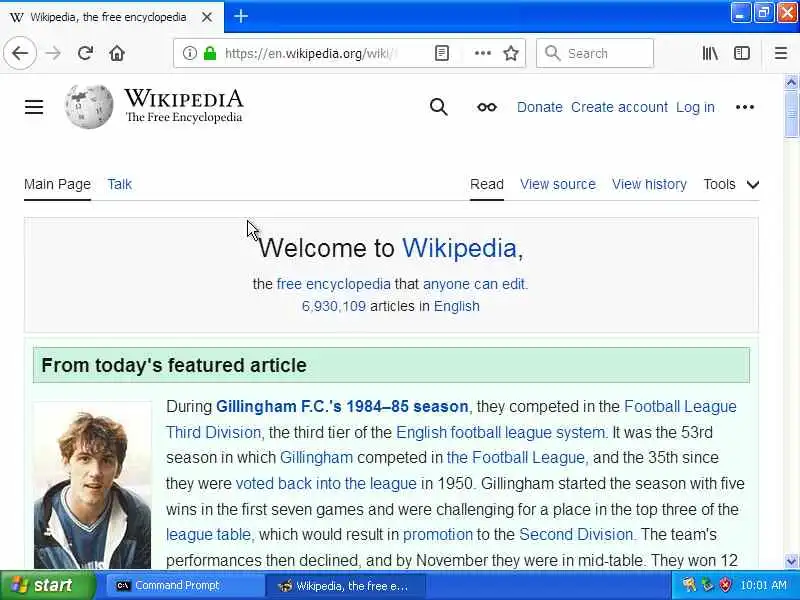The height and width of the screenshot is (600, 800).
Task: Click the vertical scrollbar thumb
Action: click(x=791, y=114)
